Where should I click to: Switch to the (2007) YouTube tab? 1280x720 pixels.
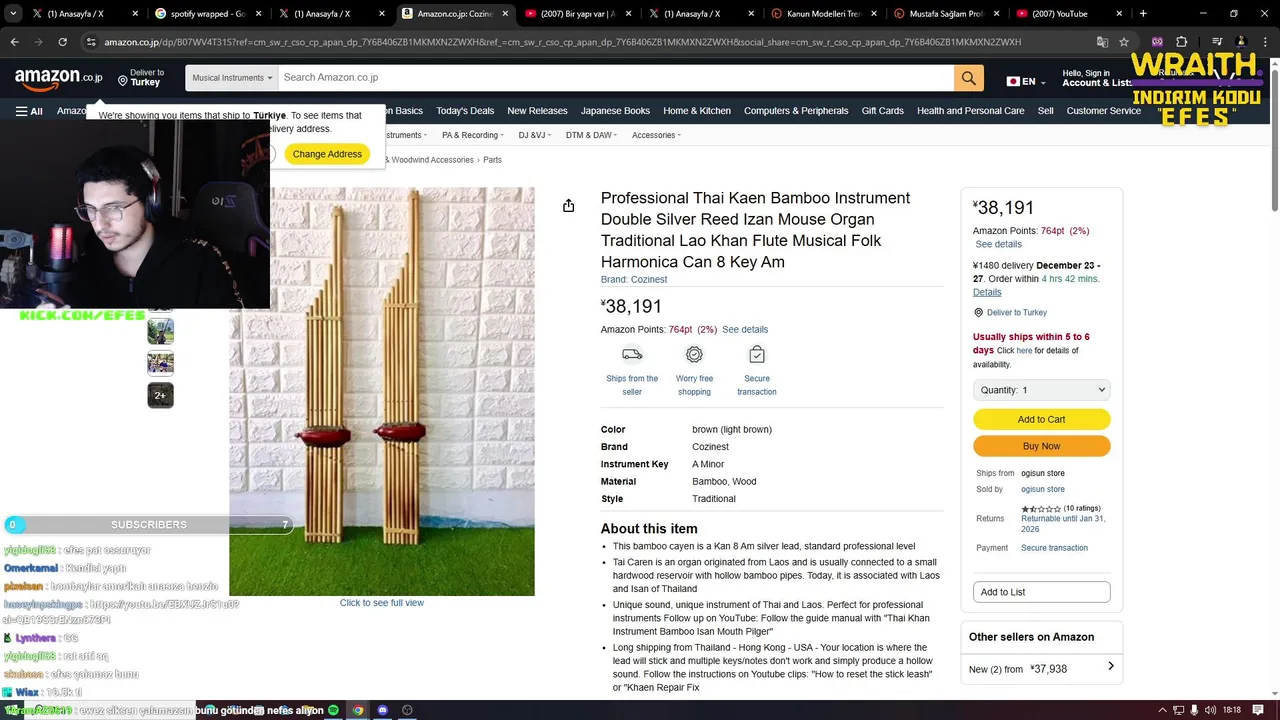click(1059, 14)
